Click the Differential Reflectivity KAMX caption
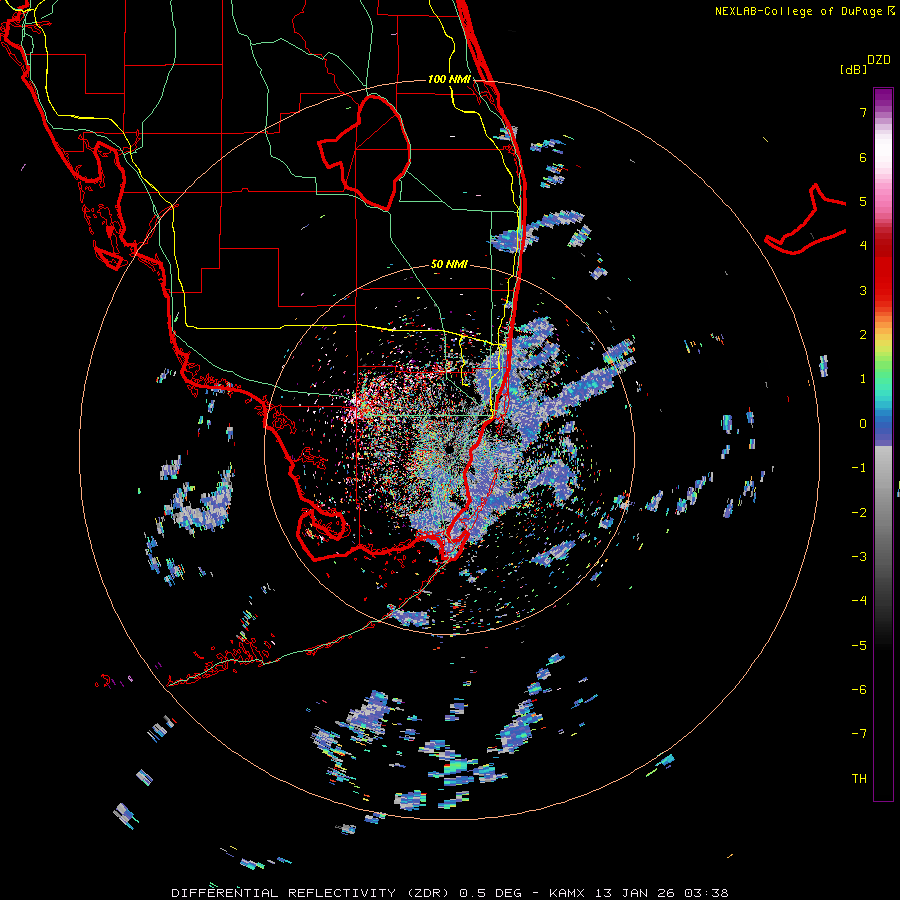 click(x=450, y=893)
